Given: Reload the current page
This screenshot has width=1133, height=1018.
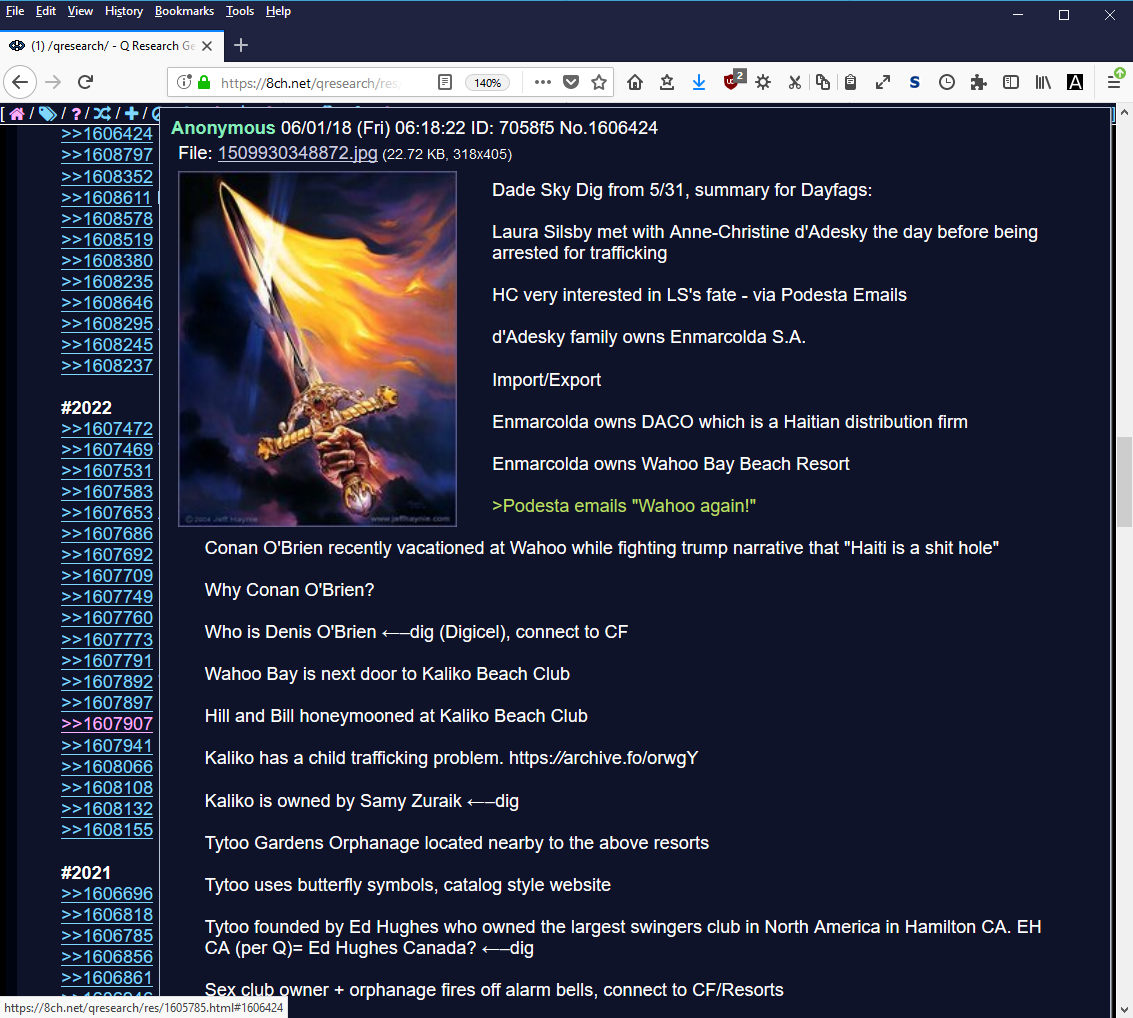Looking at the screenshot, I should pyautogui.click(x=85, y=82).
